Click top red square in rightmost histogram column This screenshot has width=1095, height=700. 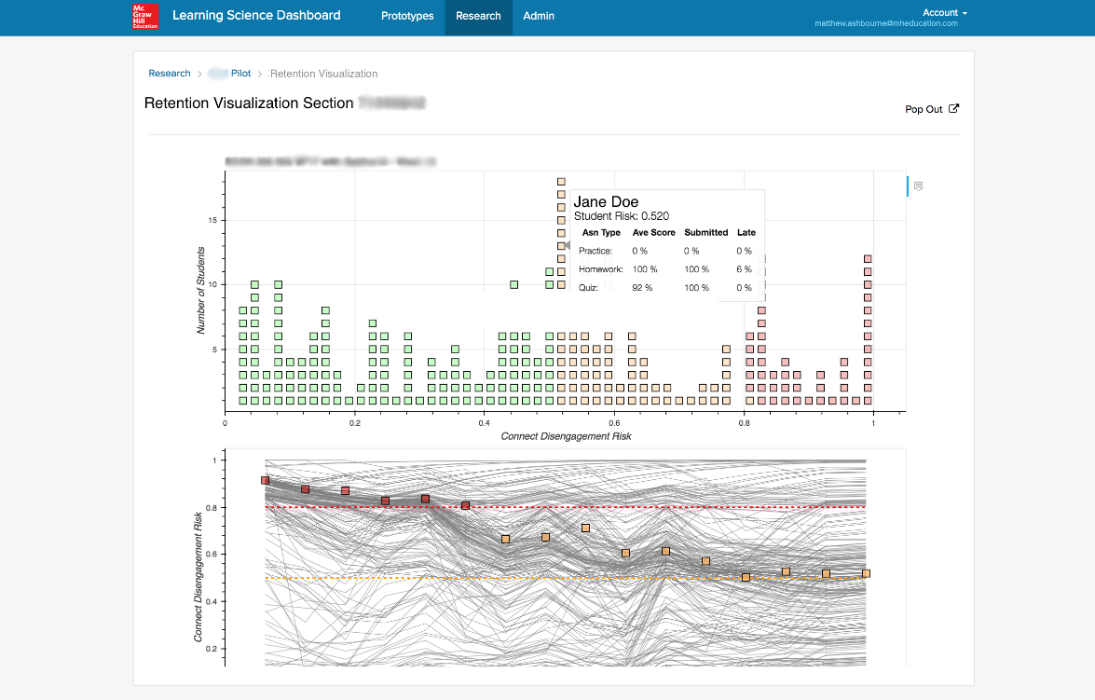[868, 259]
